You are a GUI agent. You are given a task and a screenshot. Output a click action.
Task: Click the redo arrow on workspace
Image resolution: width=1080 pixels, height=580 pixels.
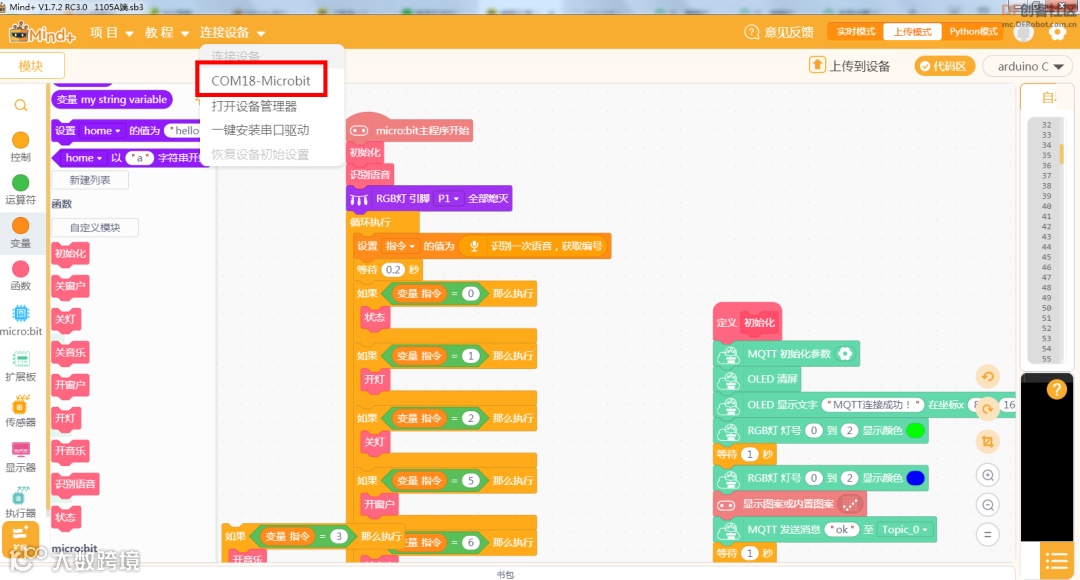tap(988, 408)
